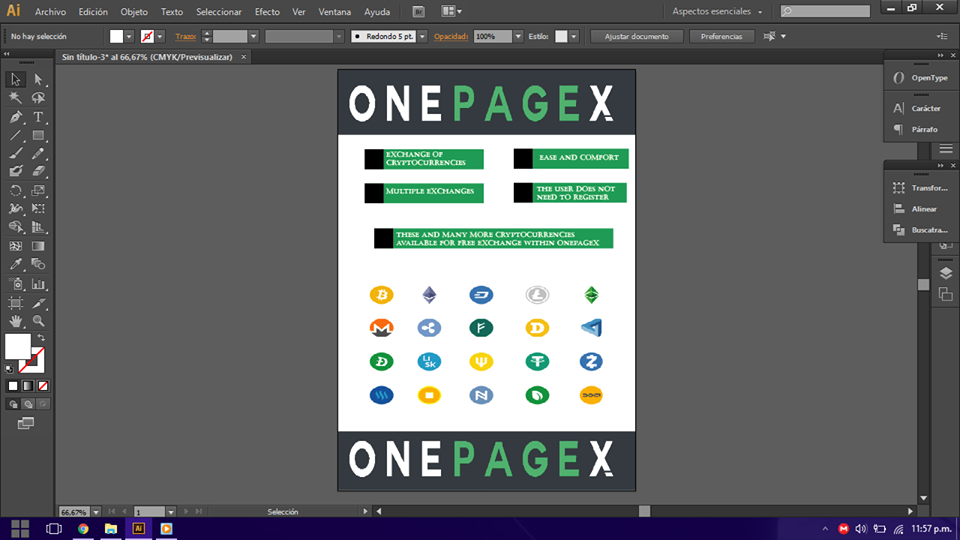Select the Eraser tool
The width and height of the screenshot is (960, 540).
tap(38, 171)
